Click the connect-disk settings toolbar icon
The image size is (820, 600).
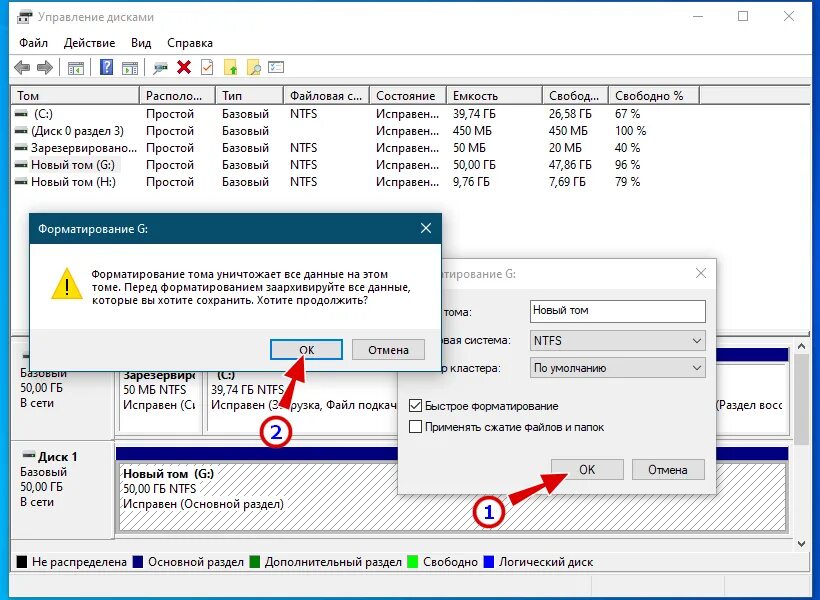[161, 67]
